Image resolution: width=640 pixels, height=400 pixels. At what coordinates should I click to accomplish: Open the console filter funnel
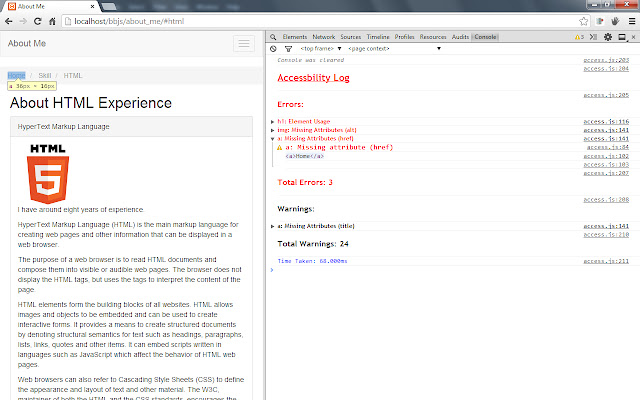point(288,49)
